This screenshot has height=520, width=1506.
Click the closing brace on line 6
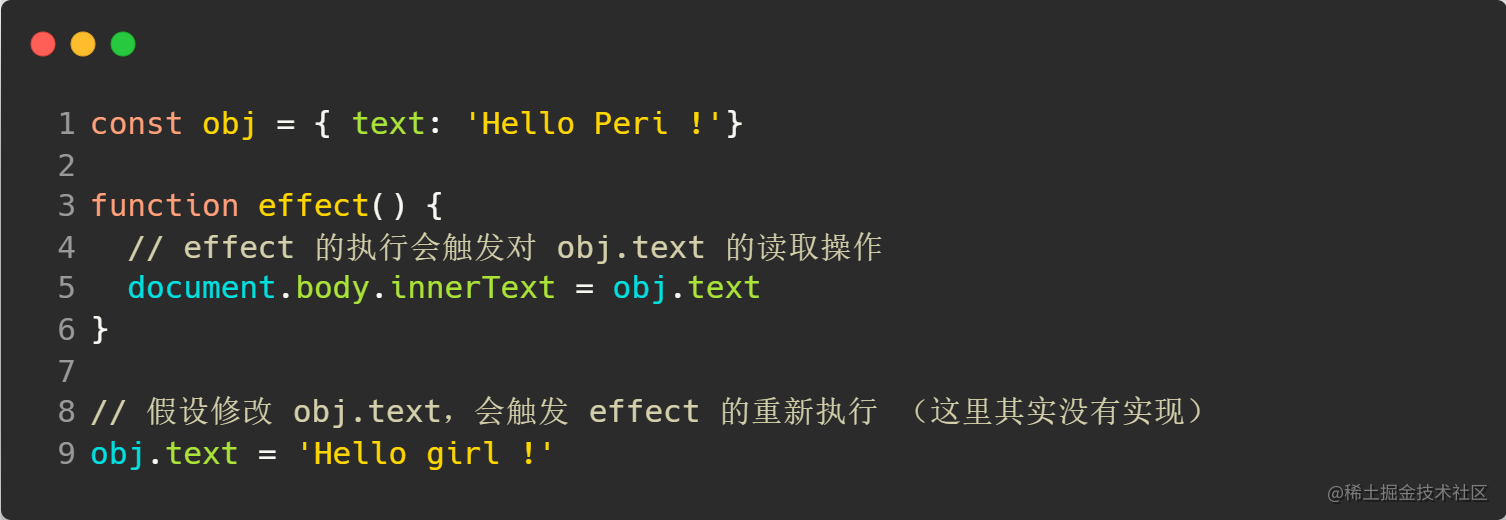99,330
